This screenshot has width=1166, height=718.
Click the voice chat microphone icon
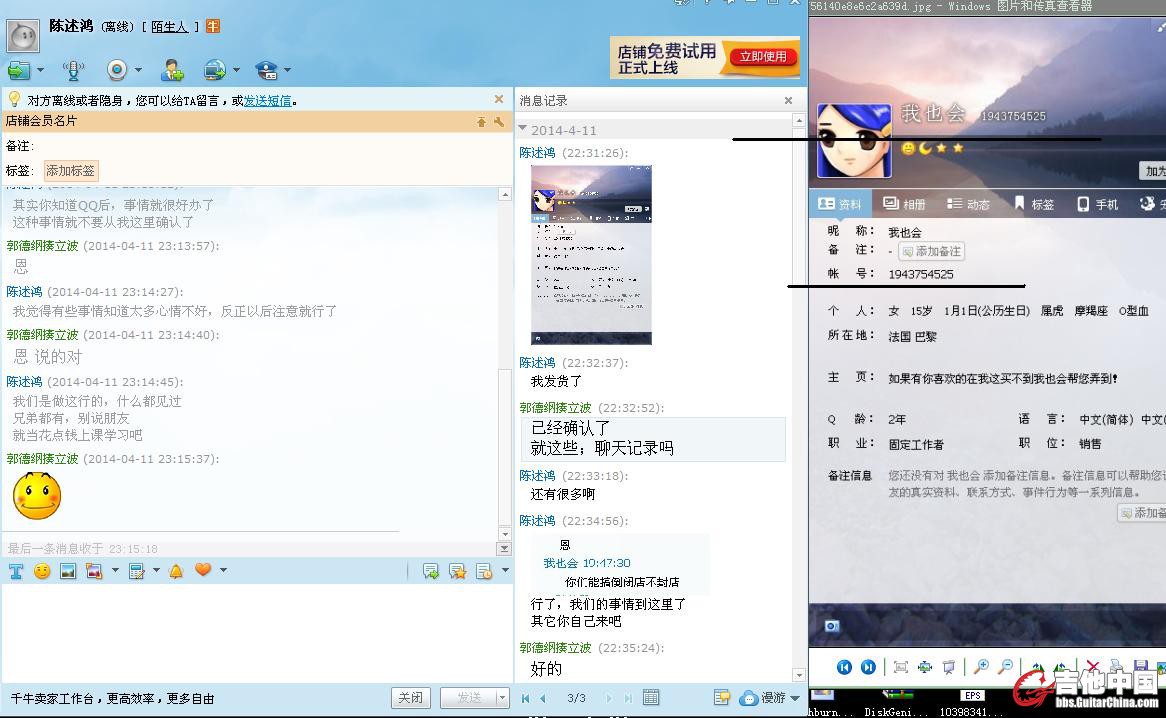coord(73,70)
